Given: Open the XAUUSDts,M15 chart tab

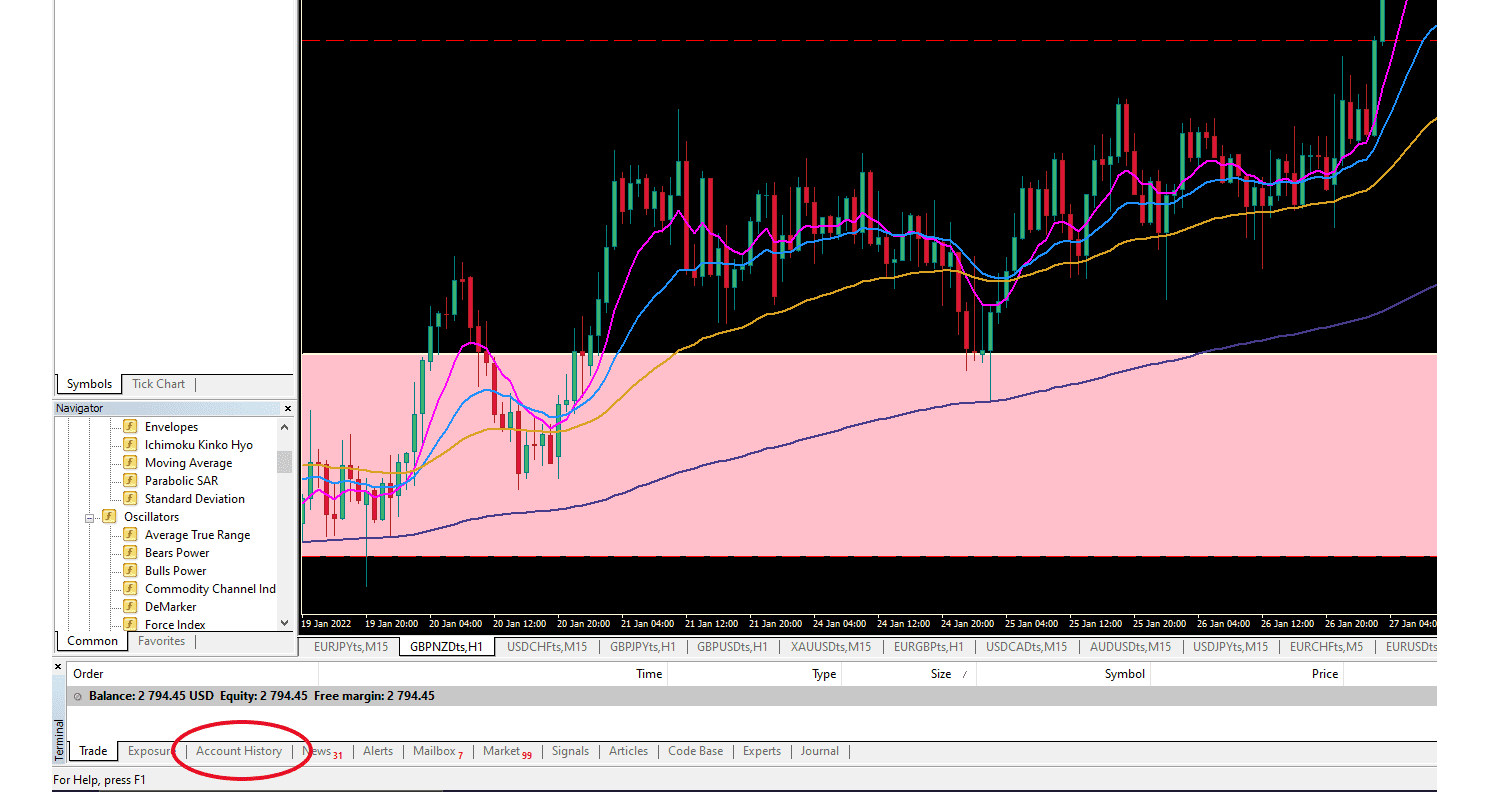Looking at the screenshot, I should point(830,647).
